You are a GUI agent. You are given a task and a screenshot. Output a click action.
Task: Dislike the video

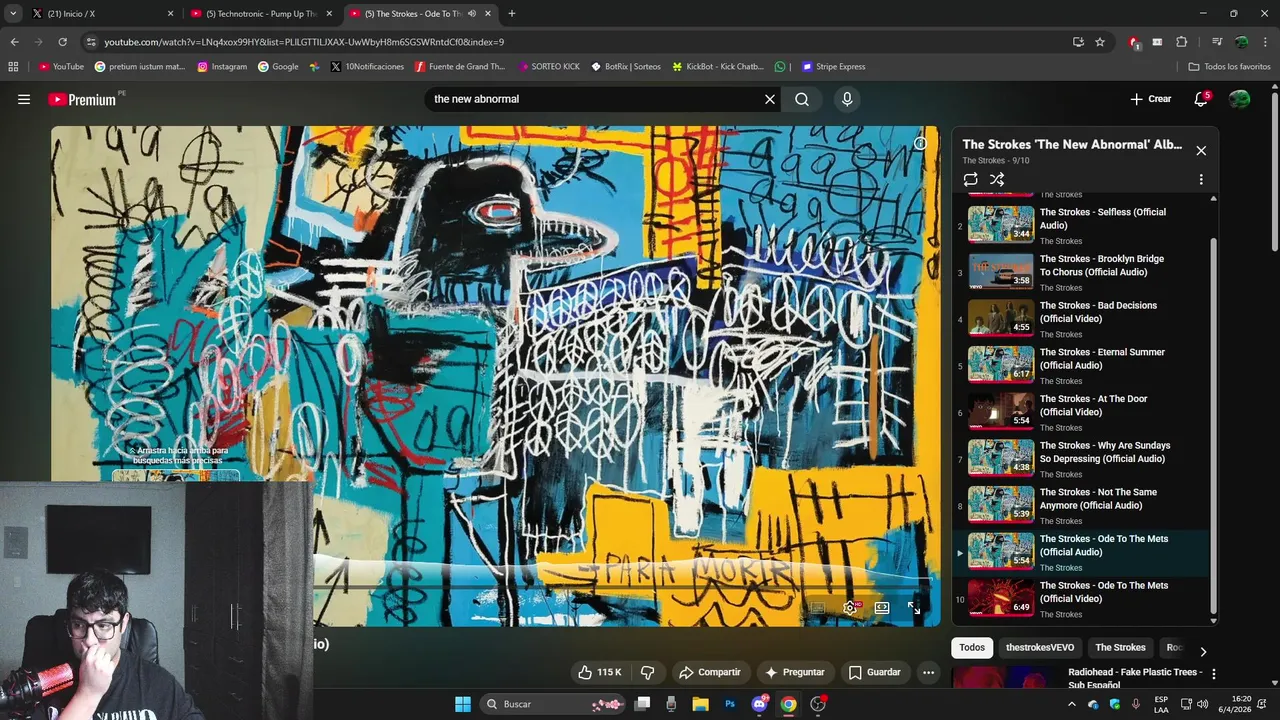pos(647,672)
